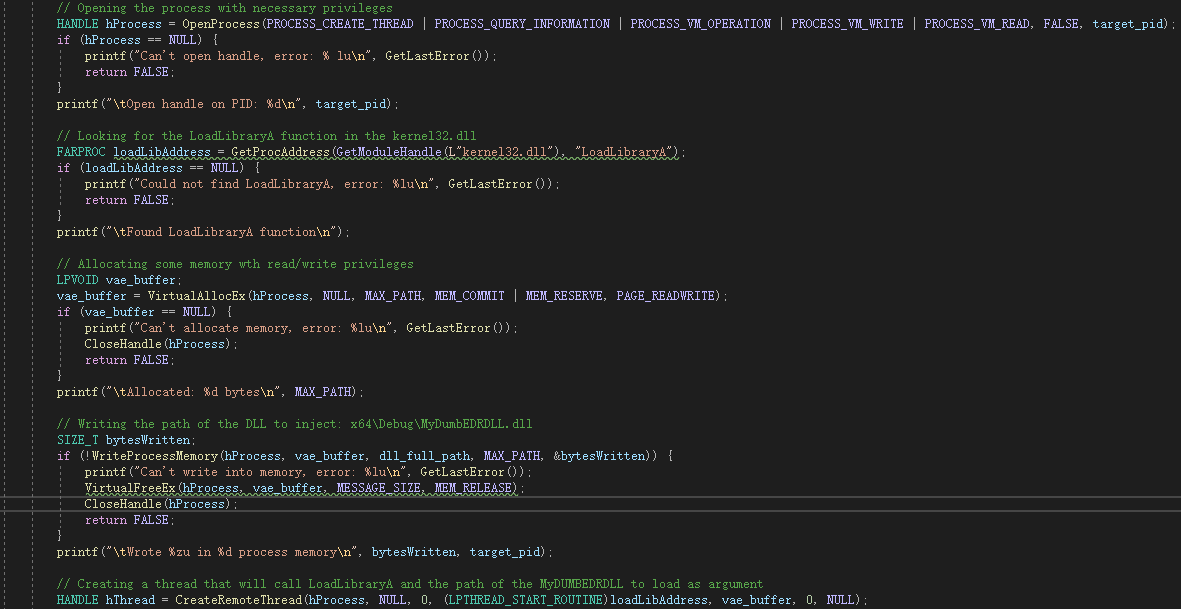Click the "Can't allocate memory" error string

tap(263, 328)
